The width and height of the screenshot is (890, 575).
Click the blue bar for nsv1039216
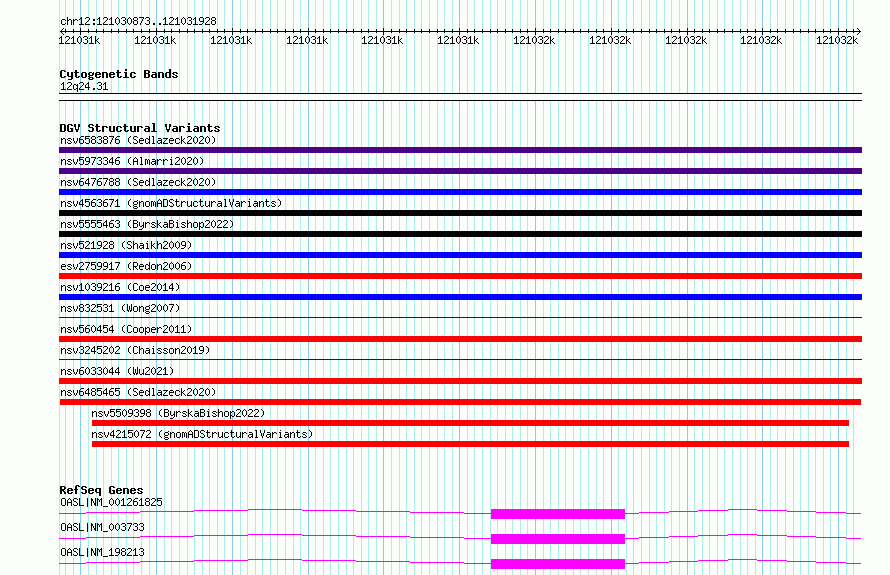[x=460, y=297]
